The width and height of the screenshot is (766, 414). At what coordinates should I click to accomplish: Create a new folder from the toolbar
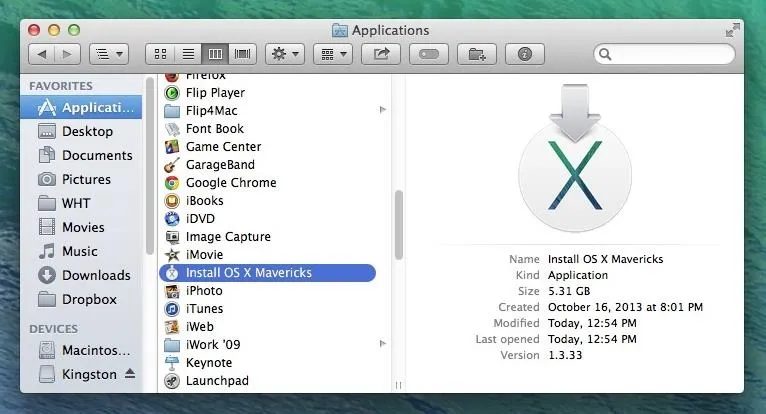[477, 54]
